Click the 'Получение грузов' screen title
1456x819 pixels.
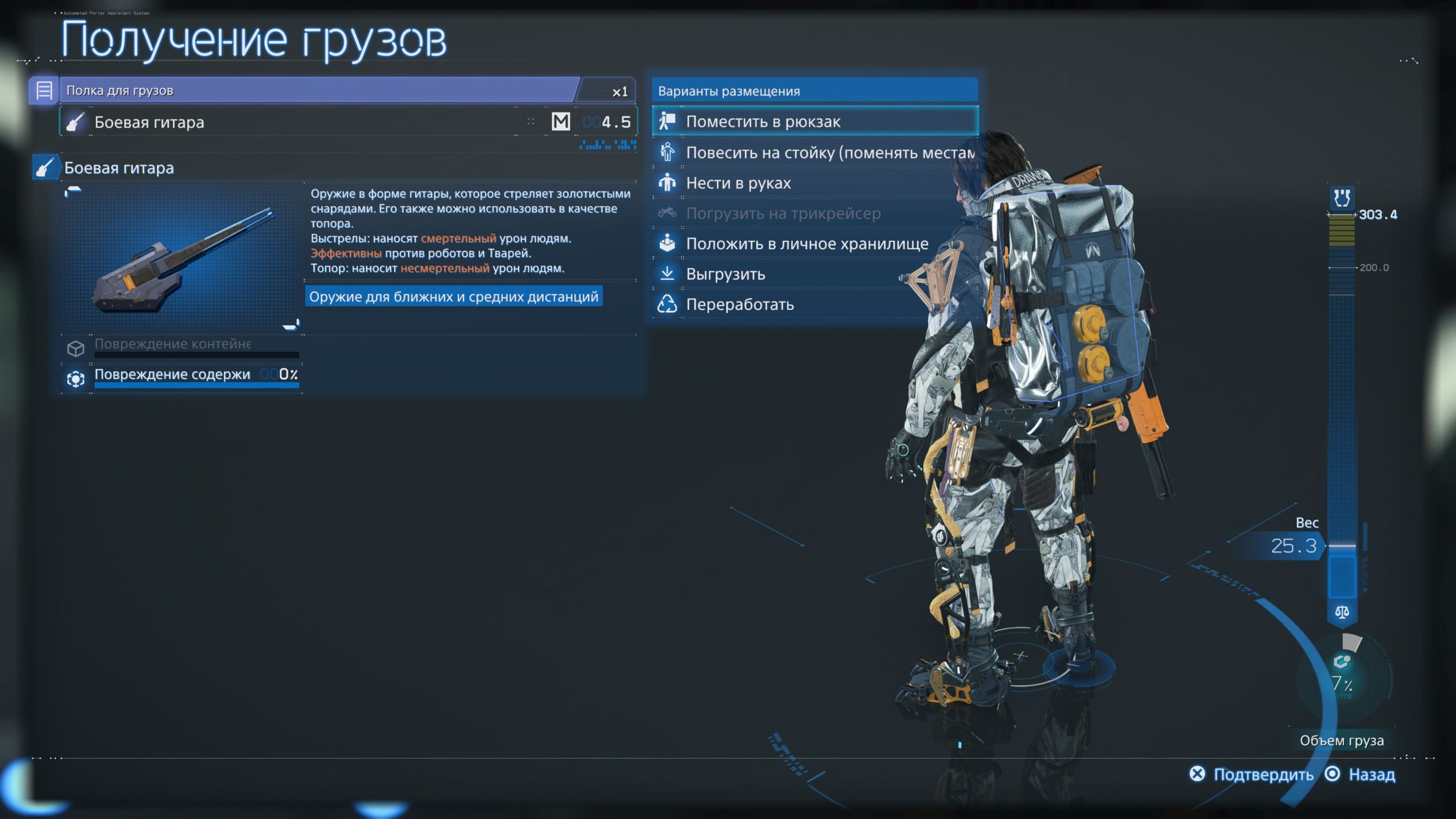[x=254, y=40]
